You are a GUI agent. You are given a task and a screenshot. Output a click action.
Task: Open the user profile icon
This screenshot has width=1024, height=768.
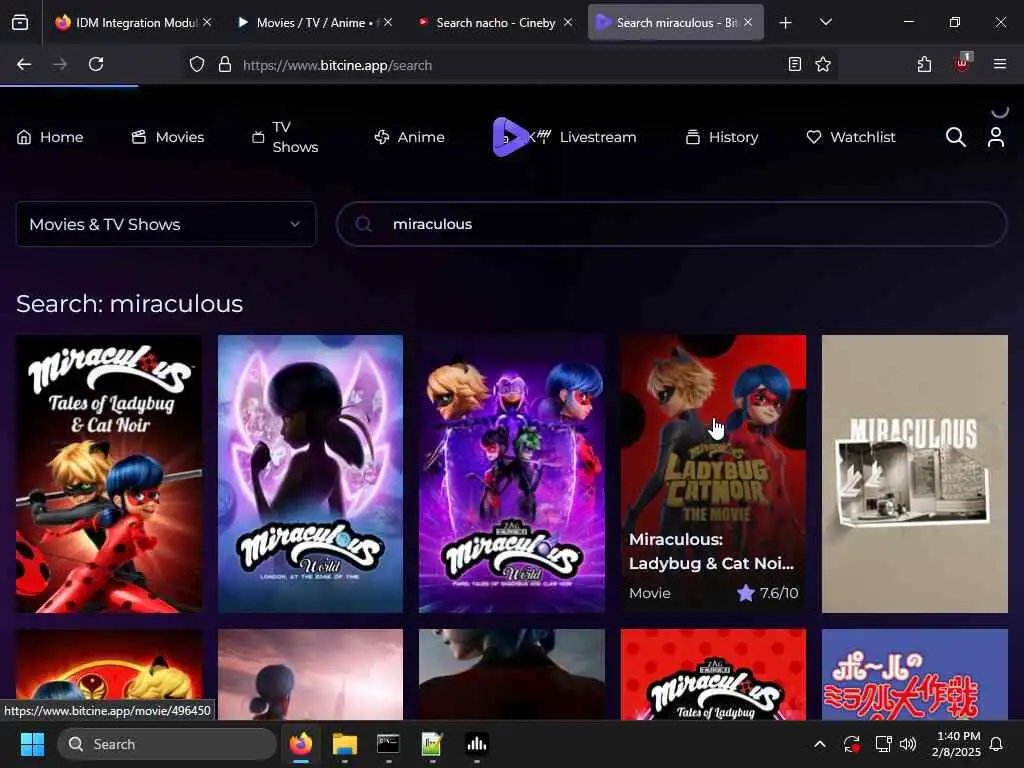(996, 137)
